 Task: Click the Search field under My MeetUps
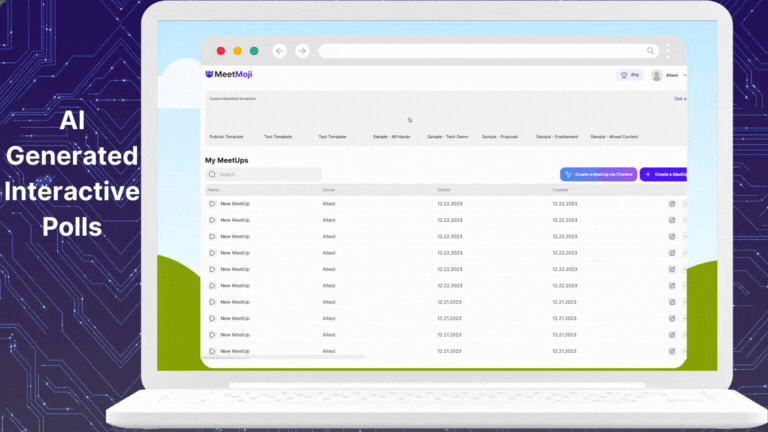264,174
